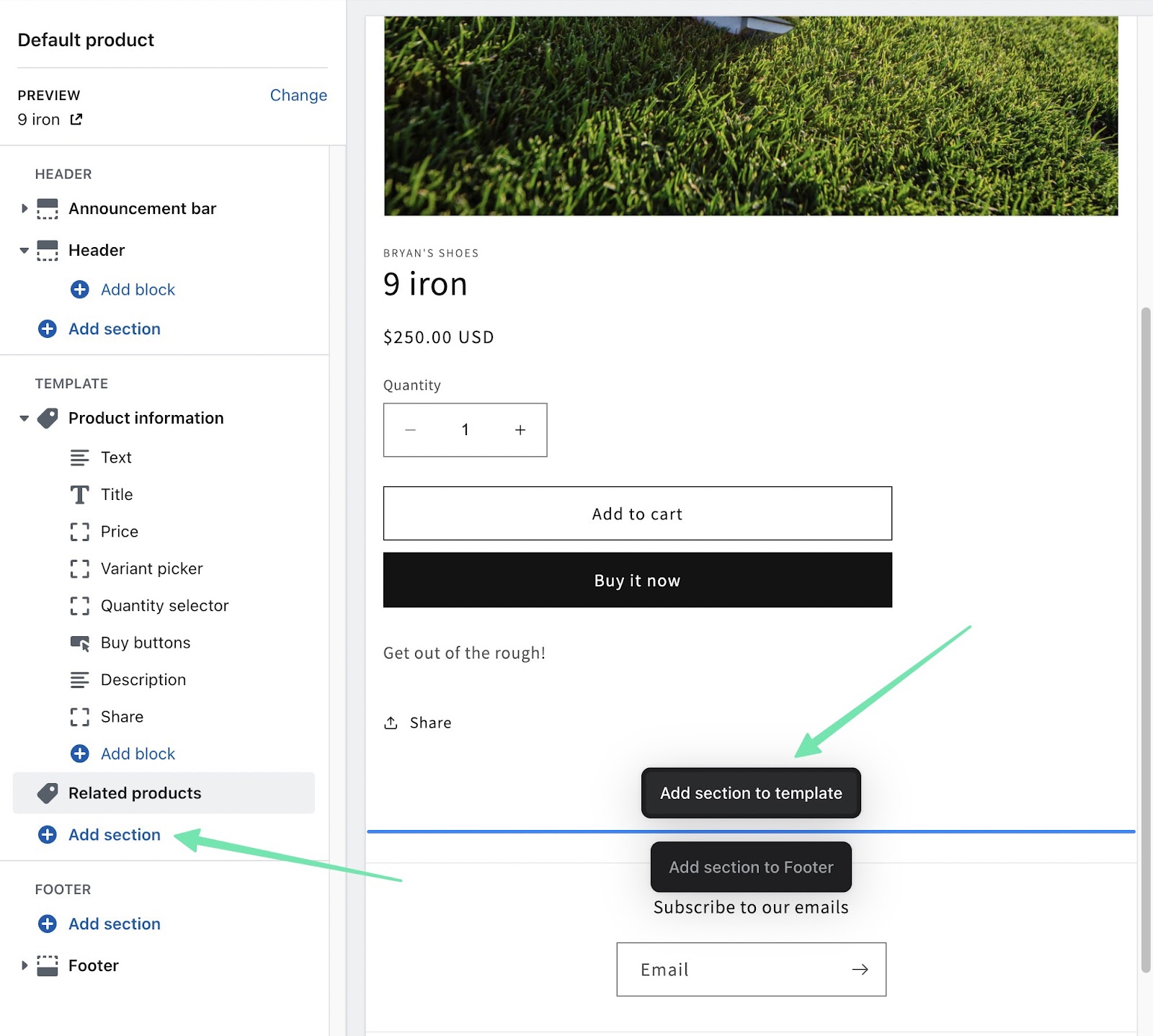Image resolution: width=1153 pixels, height=1036 pixels.
Task: Click Add block under Header
Action: [x=138, y=290]
